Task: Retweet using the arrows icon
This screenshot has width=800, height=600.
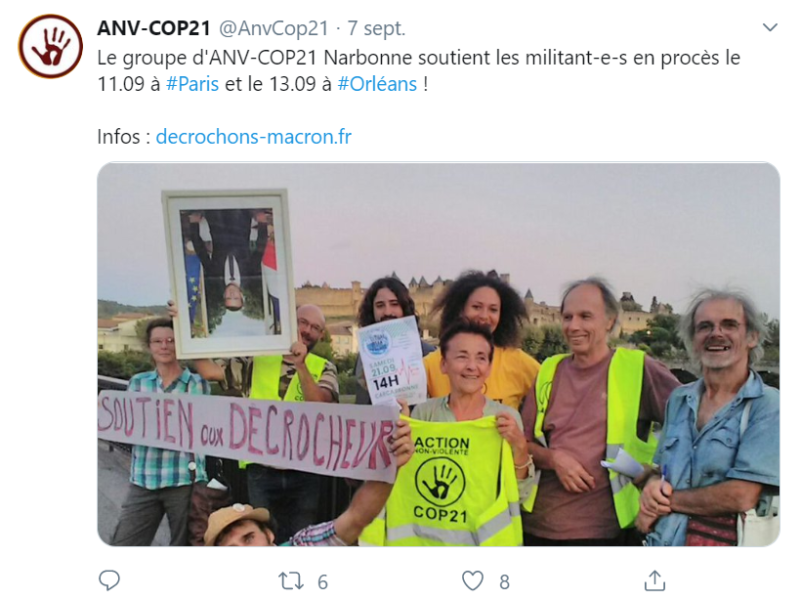Action: 291,581
